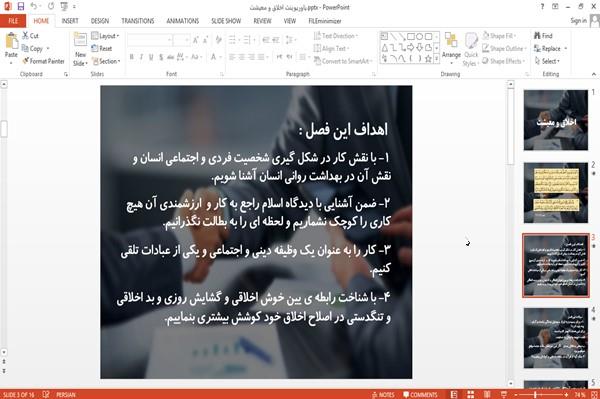Select slide 1 thumbnail
The image size is (600, 399).
point(556,120)
